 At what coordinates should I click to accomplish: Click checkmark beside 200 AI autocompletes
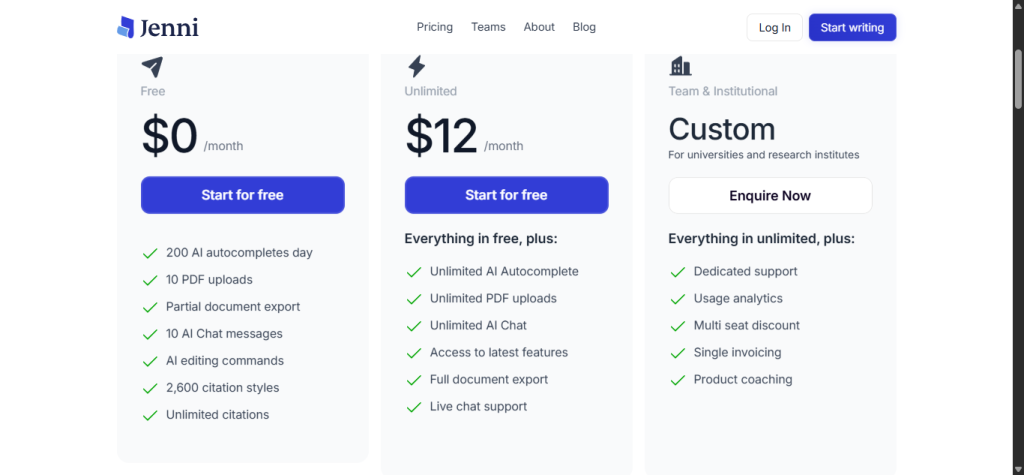150,253
